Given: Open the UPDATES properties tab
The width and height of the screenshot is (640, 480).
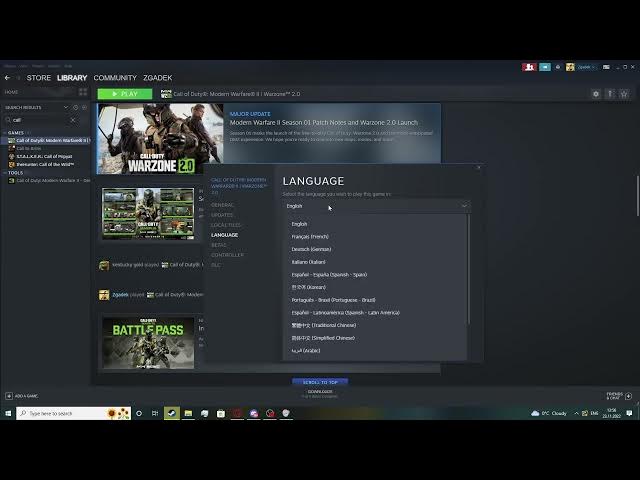Looking at the screenshot, I should click(222, 215).
